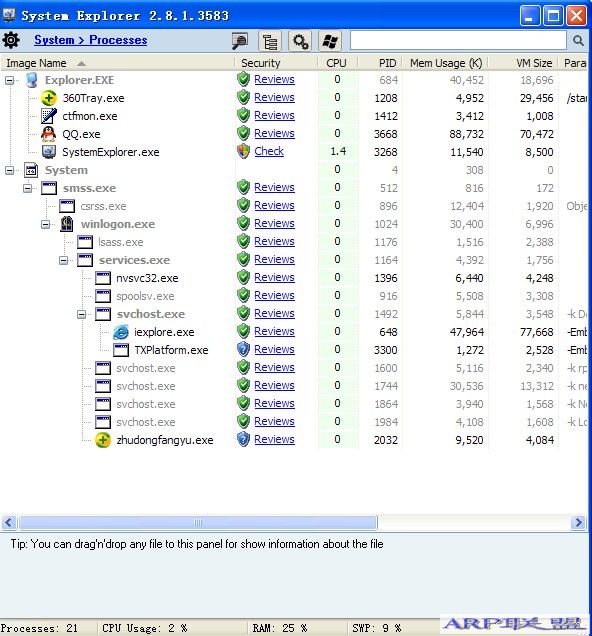
Task: Select the SystemExplorer.exe monitor icon
Action: (x=49, y=152)
